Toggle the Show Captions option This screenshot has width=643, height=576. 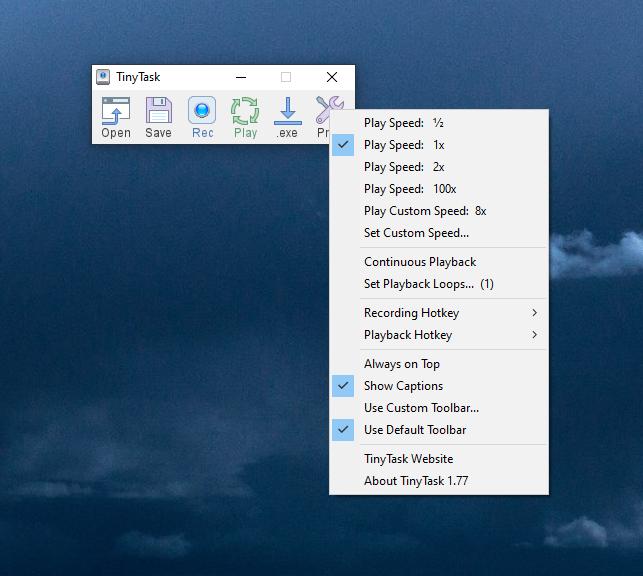tap(403, 386)
